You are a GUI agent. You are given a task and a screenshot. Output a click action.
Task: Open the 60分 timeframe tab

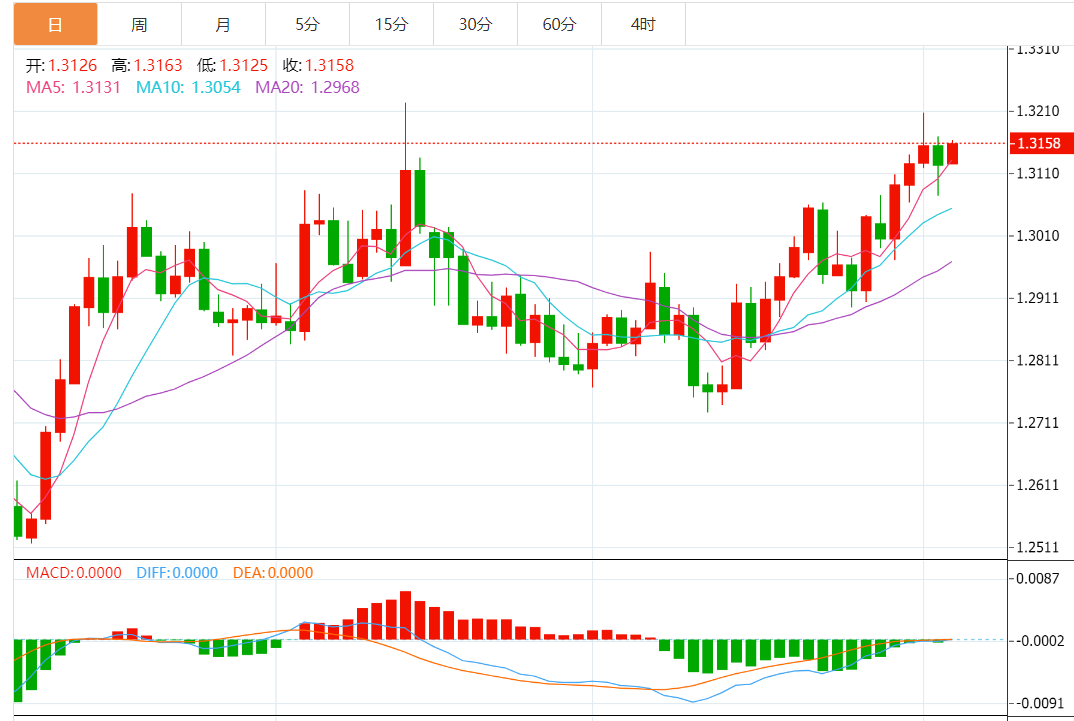click(x=559, y=25)
